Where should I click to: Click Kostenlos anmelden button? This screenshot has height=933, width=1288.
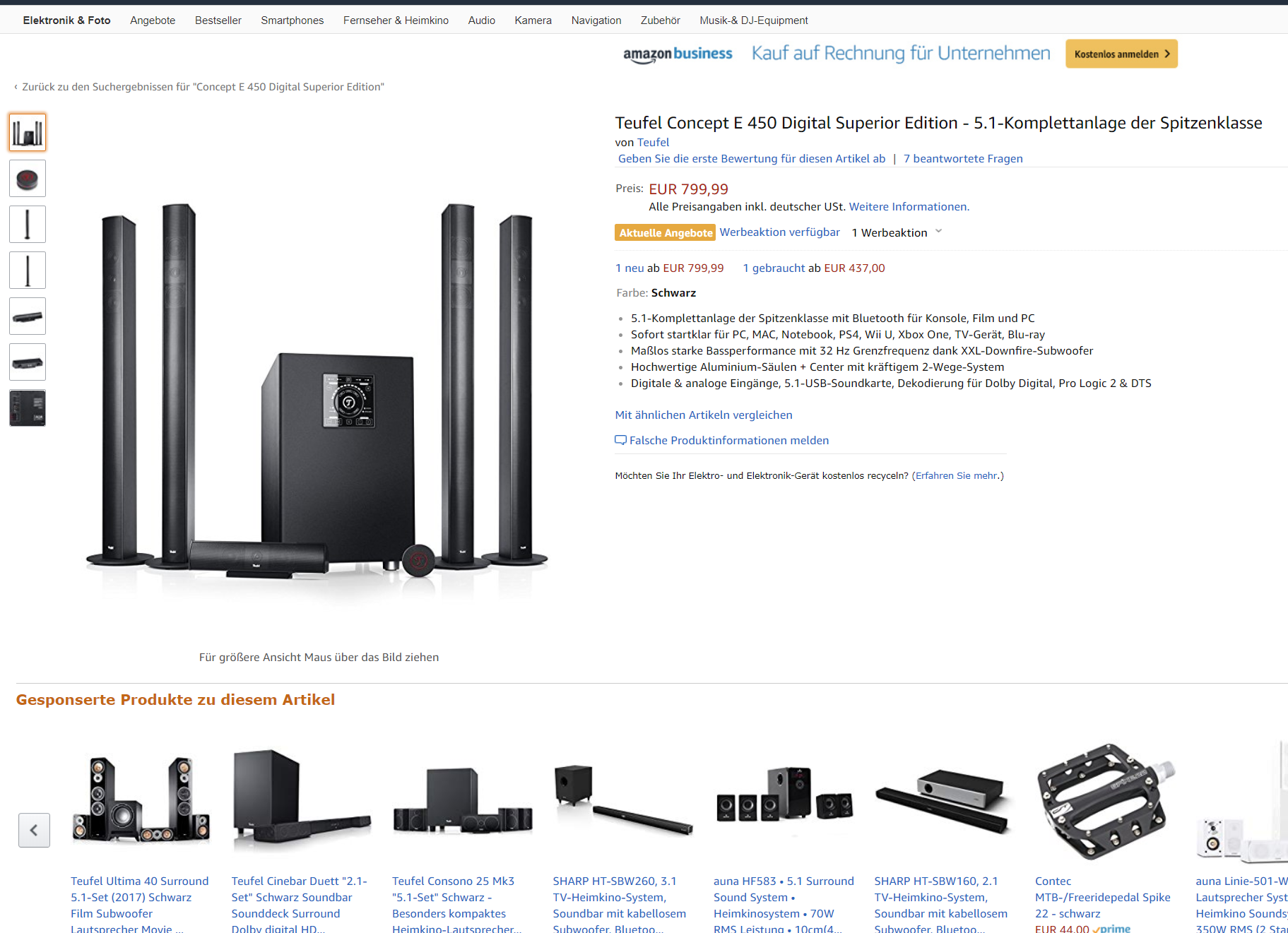(x=1121, y=54)
